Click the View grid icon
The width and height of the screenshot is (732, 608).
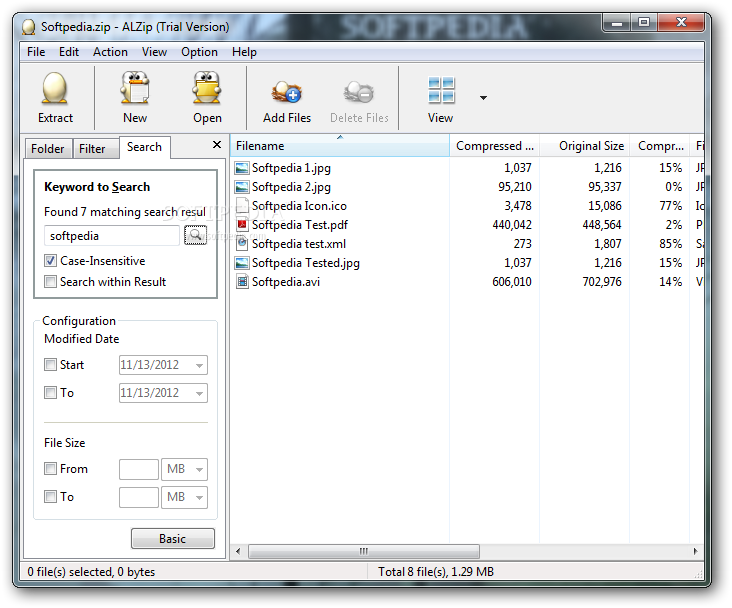[x=441, y=90]
